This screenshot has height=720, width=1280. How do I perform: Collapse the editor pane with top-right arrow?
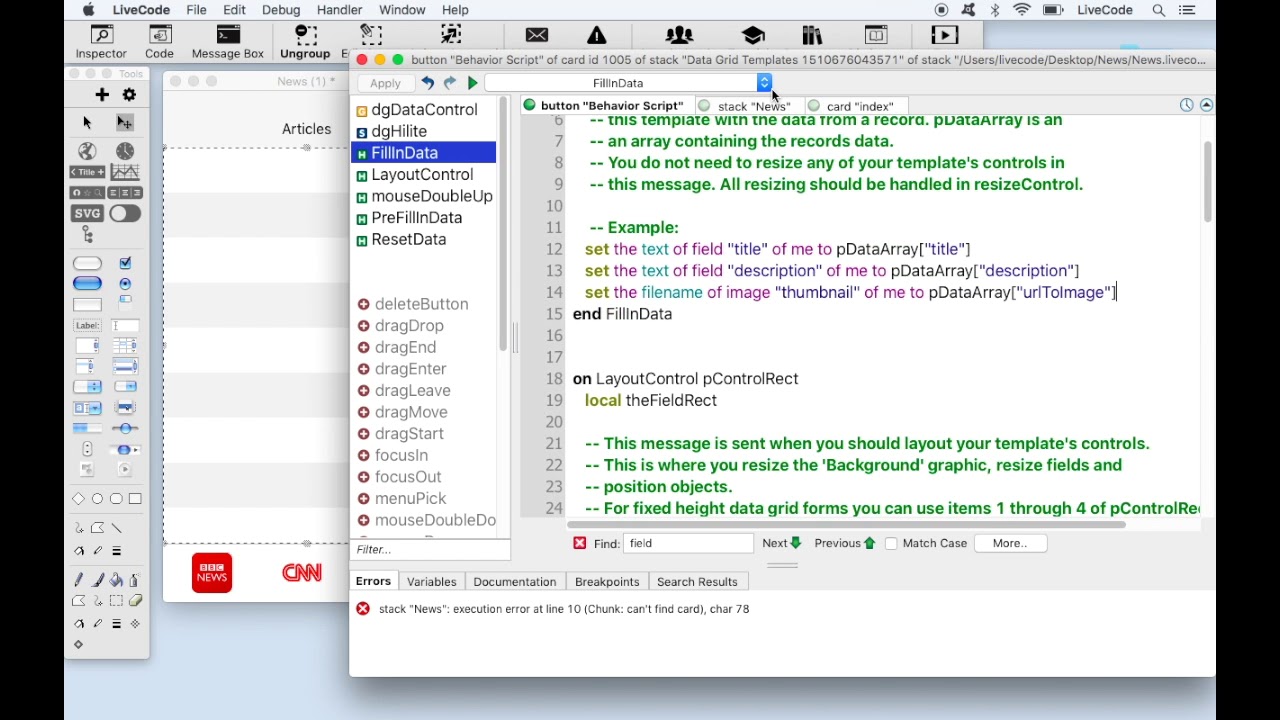(1207, 105)
